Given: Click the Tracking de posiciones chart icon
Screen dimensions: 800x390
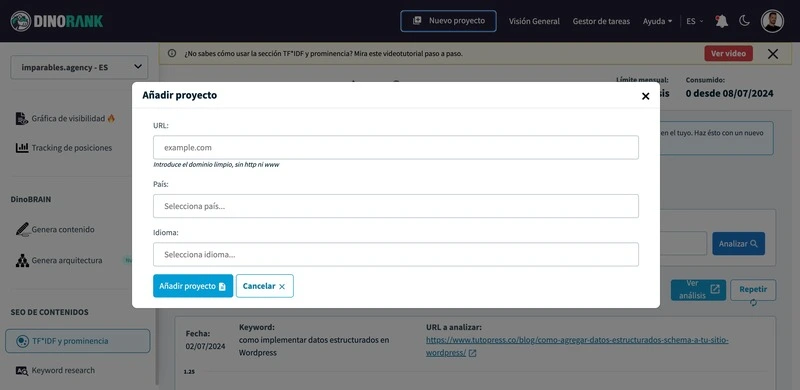Looking at the screenshot, I should (x=22, y=148).
